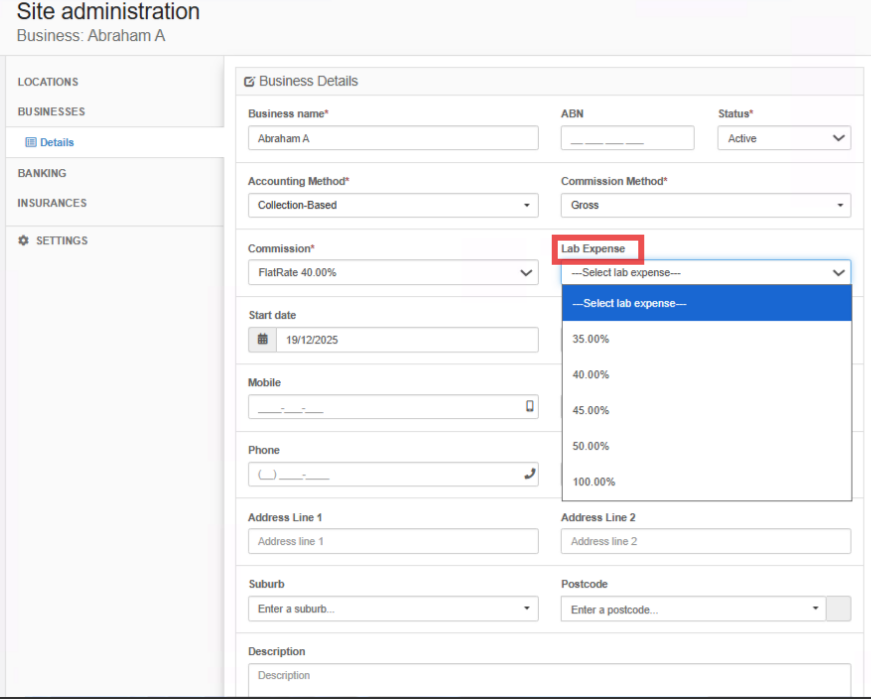Click the Details list icon in sidebar
The height and width of the screenshot is (699, 871).
coord(31,142)
